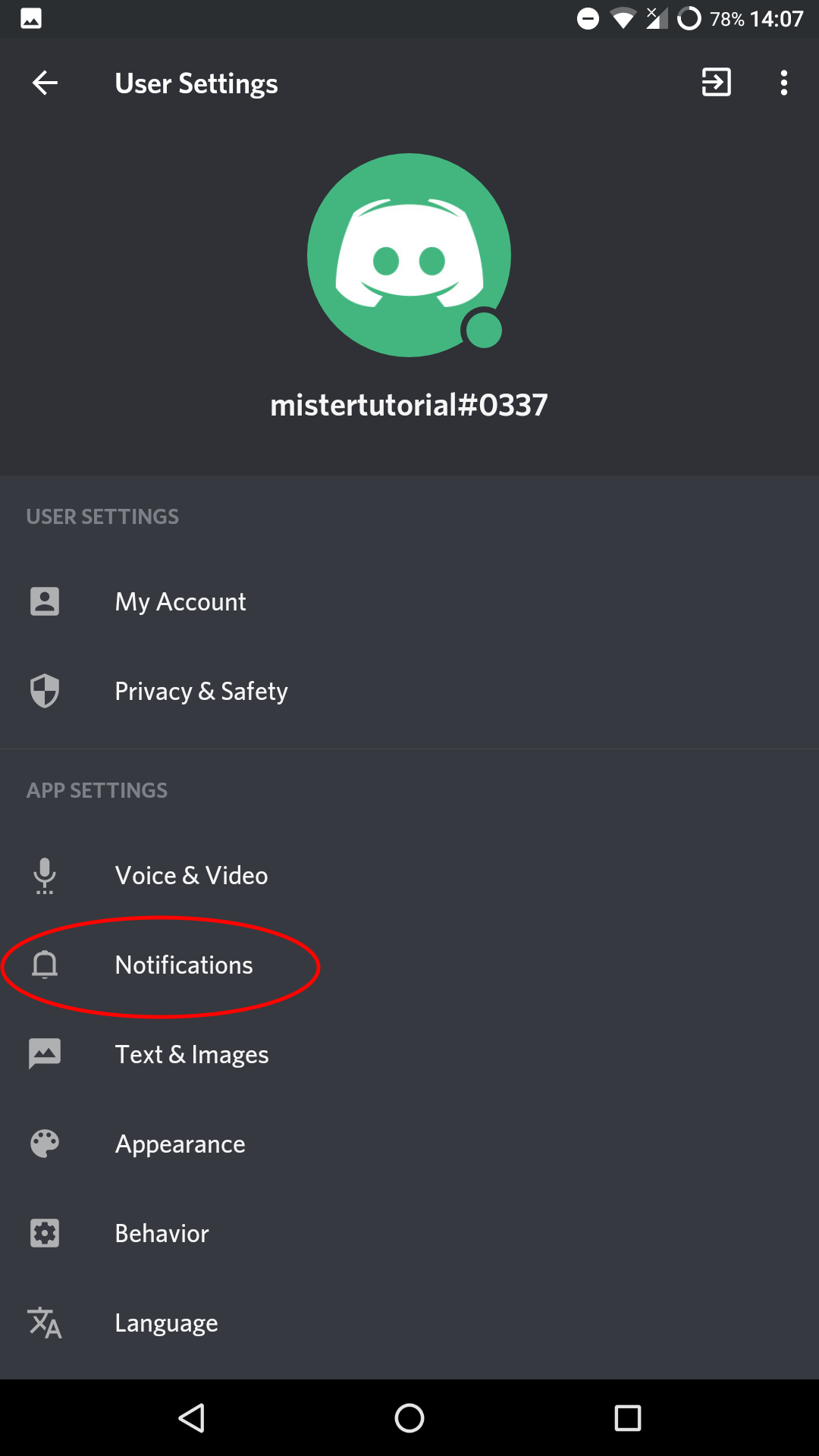Open the three-dot overflow menu
This screenshot has width=819, height=1456.
[784, 83]
